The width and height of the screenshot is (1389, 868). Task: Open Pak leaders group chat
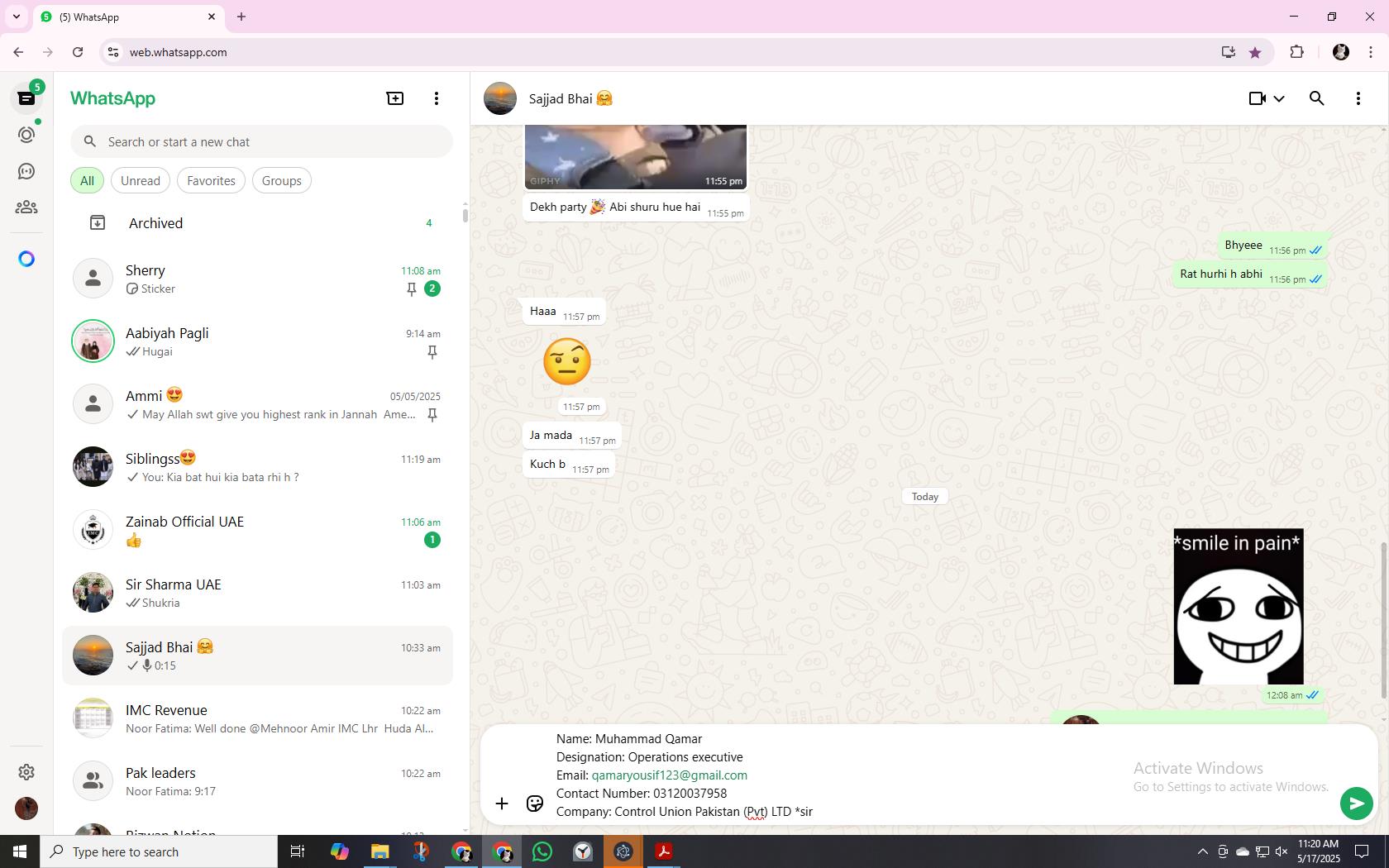(x=258, y=781)
